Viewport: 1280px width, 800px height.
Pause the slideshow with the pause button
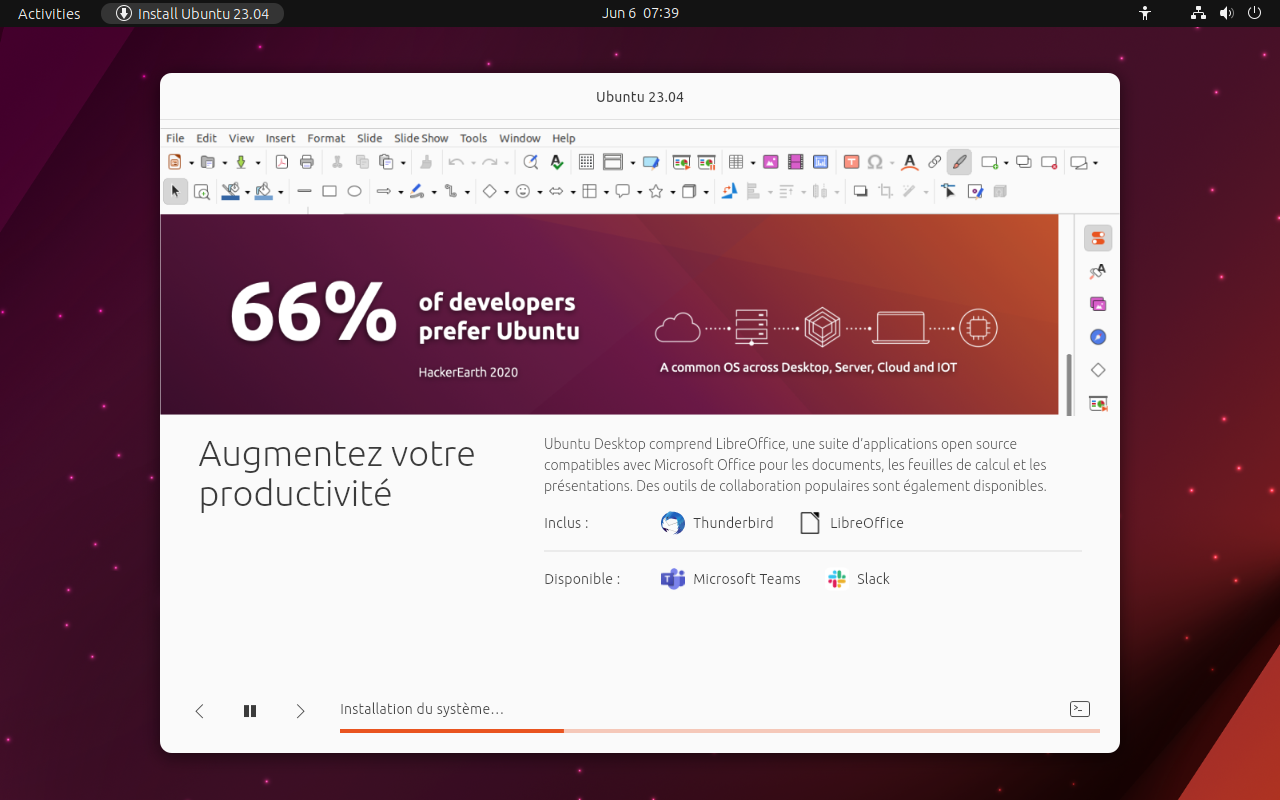coord(250,711)
